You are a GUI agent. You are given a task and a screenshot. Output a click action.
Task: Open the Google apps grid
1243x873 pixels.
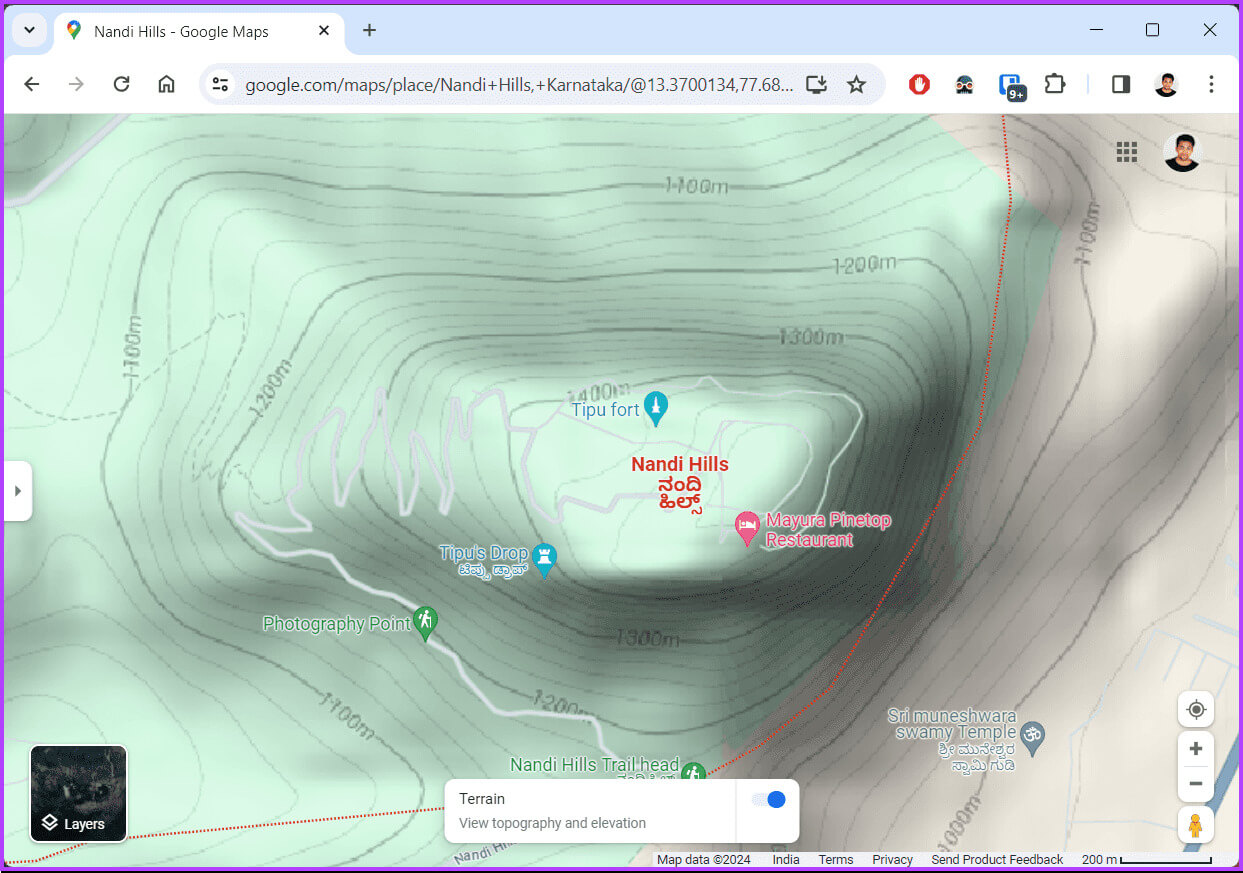coord(1127,152)
